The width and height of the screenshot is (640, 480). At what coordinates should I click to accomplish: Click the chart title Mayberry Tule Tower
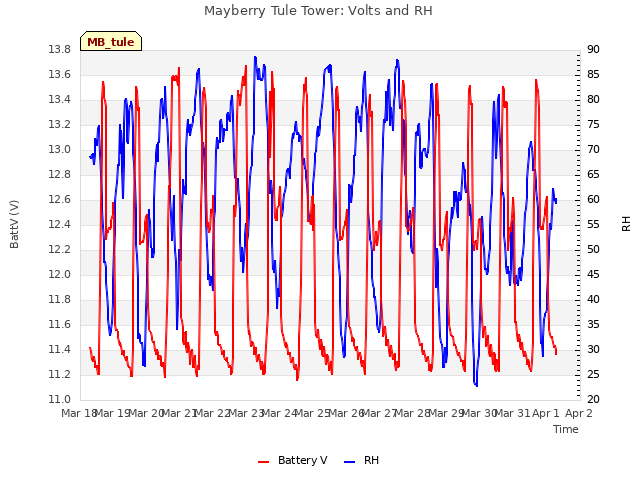pos(318,10)
